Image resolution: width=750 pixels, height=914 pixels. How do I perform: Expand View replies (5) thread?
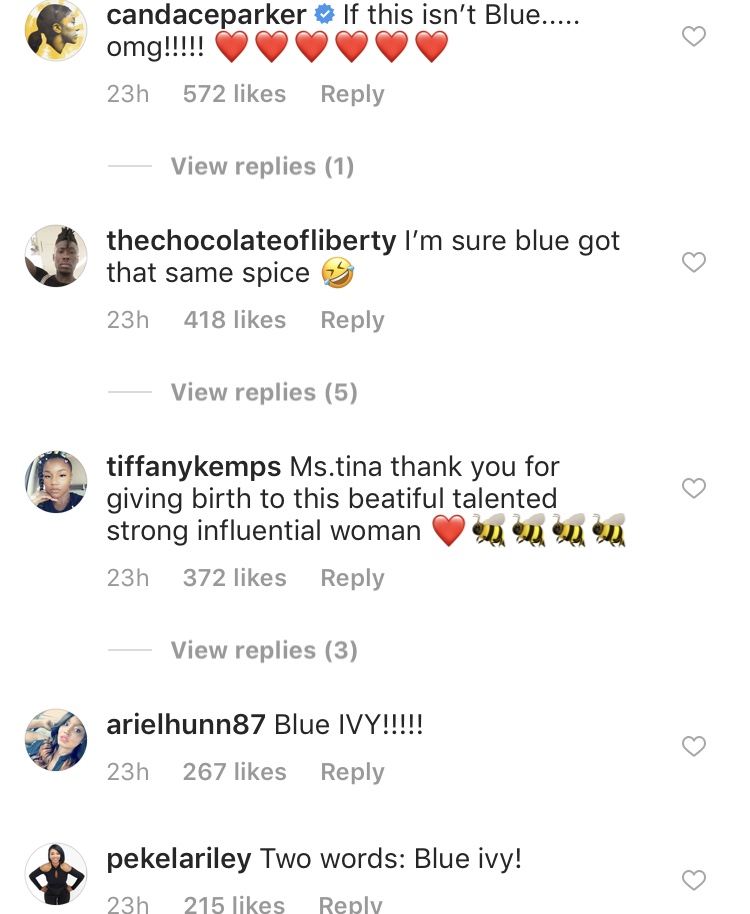pos(263,392)
